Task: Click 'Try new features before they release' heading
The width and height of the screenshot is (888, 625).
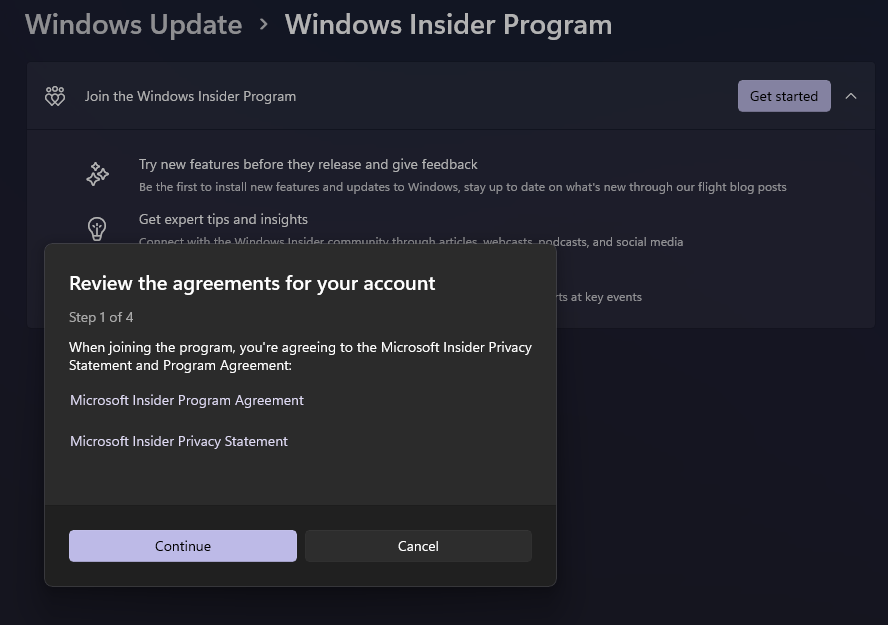Action: pos(308,164)
